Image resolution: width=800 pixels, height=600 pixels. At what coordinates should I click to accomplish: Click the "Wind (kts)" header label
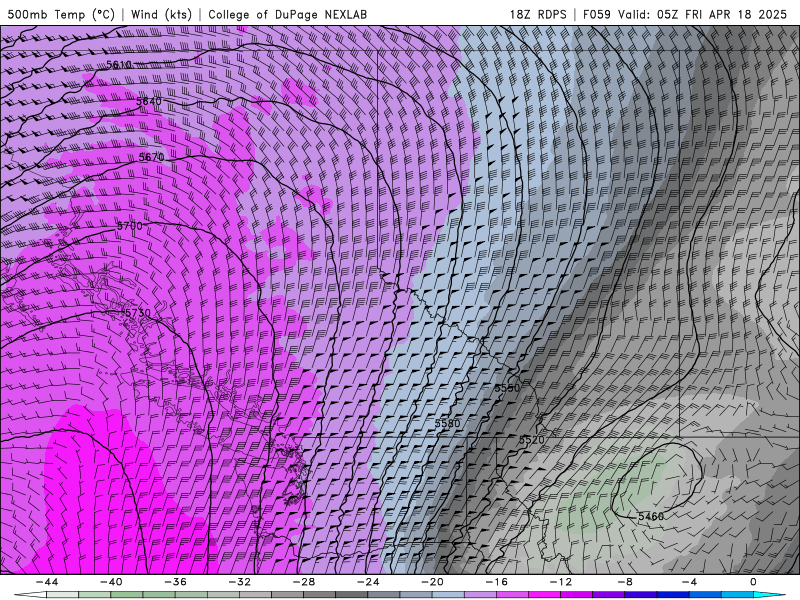pos(161,14)
